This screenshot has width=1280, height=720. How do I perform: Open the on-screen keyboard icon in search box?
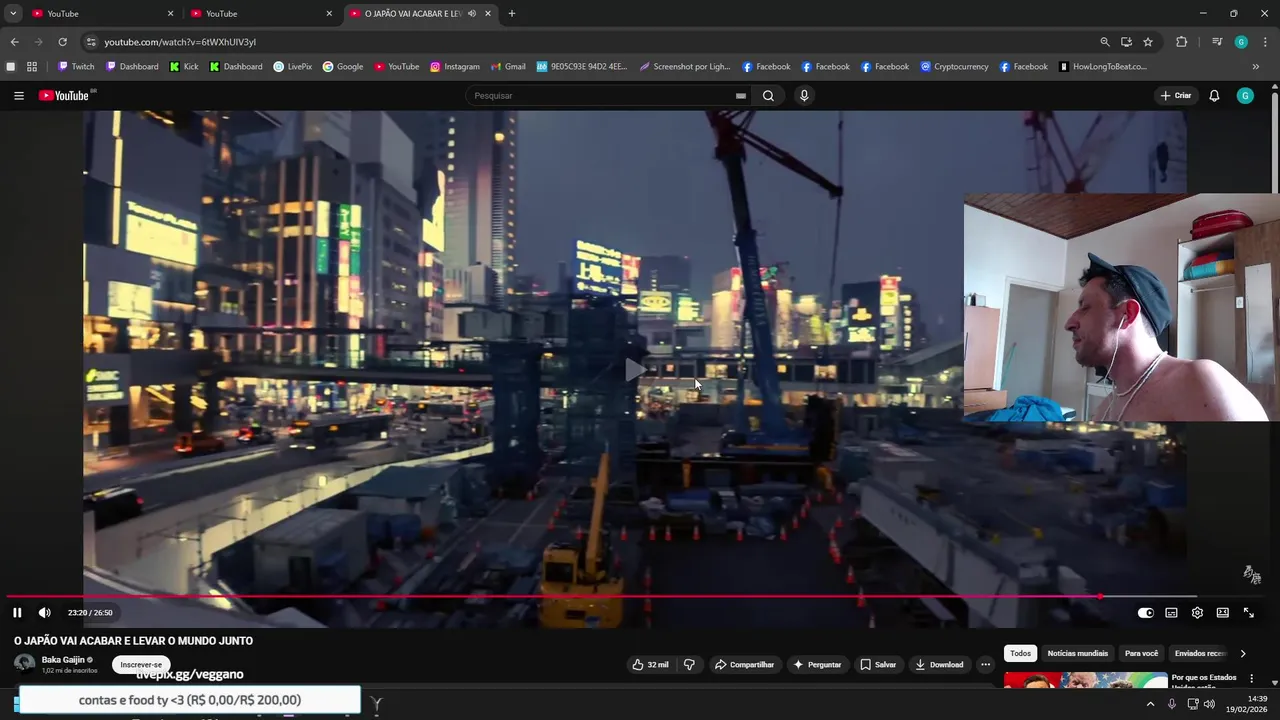coord(740,96)
